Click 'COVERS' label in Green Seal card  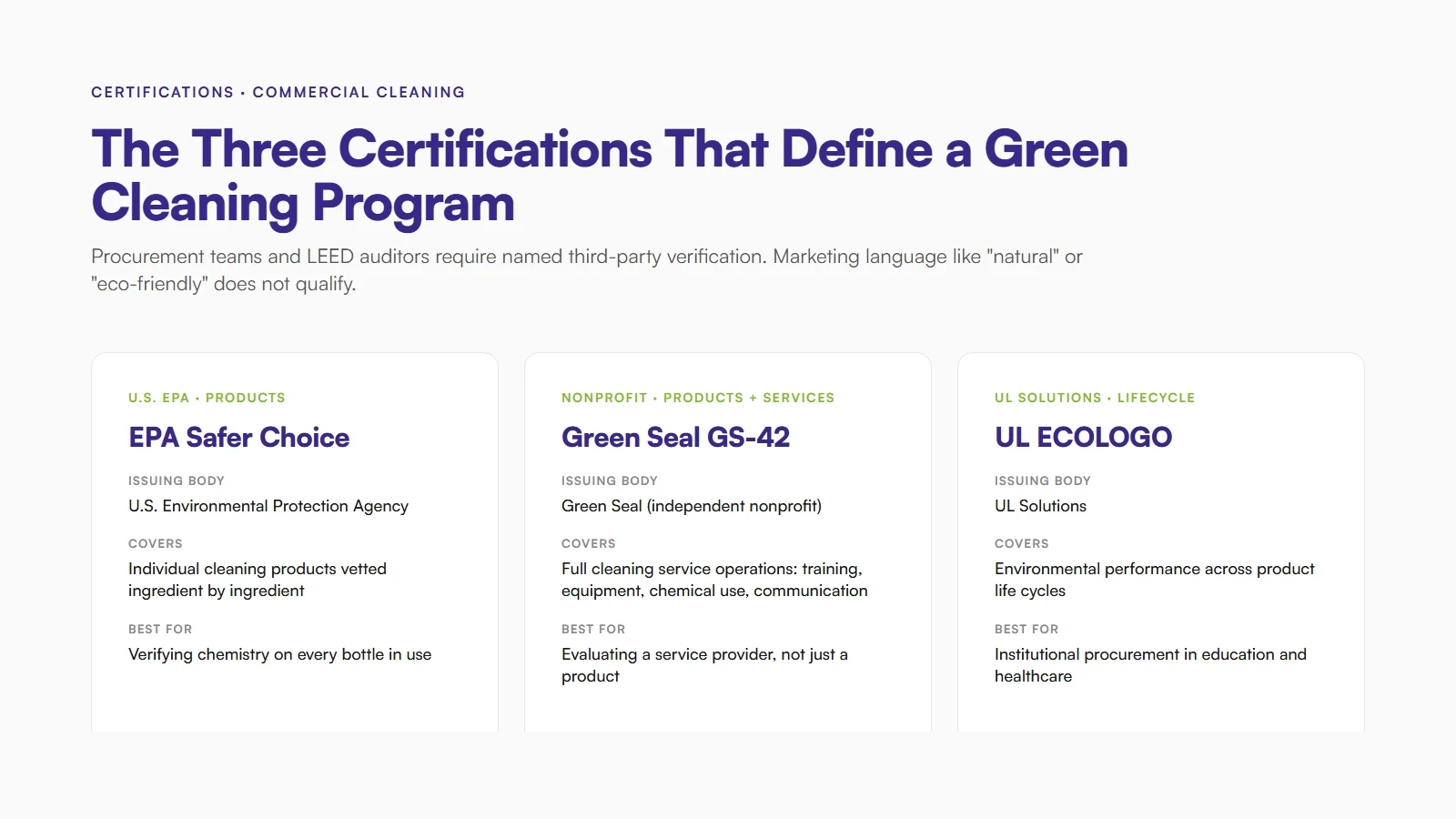[589, 543]
